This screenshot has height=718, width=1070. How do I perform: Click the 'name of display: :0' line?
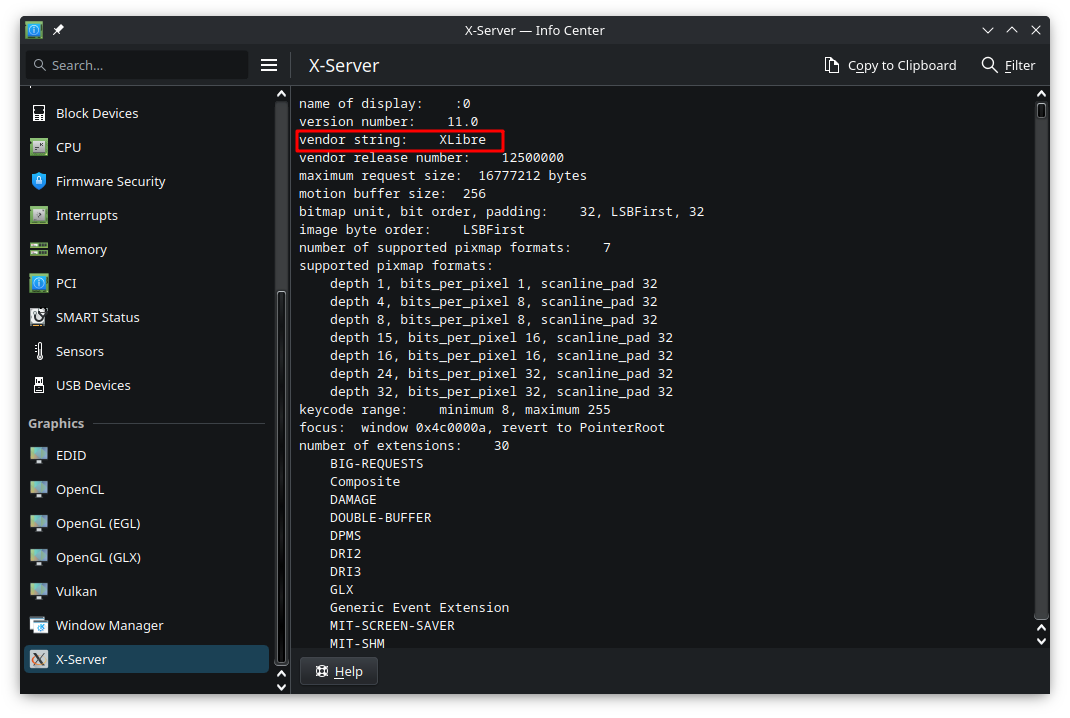pyautogui.click(x=385, y=104)
